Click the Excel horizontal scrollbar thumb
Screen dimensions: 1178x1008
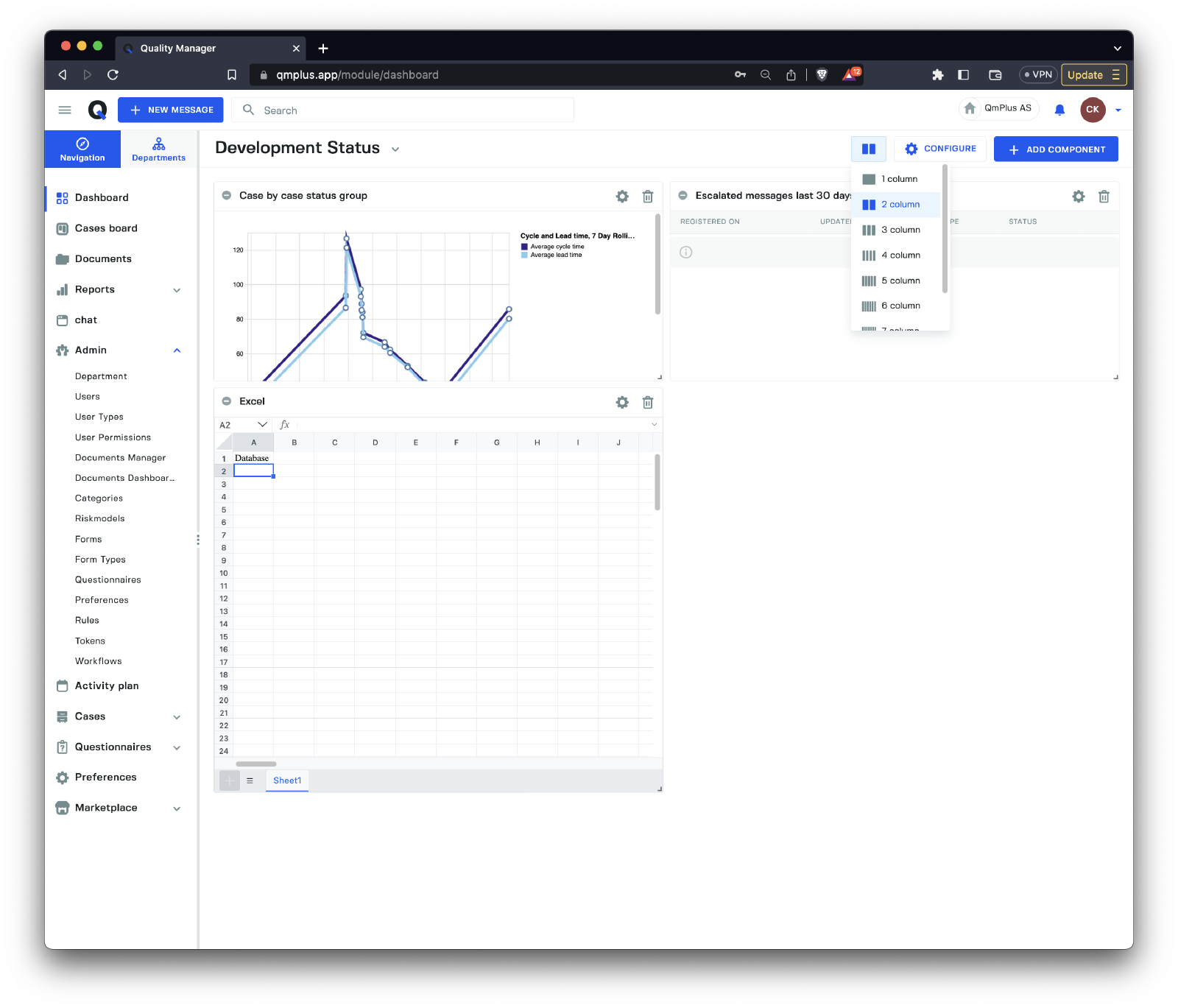point(255,764)
